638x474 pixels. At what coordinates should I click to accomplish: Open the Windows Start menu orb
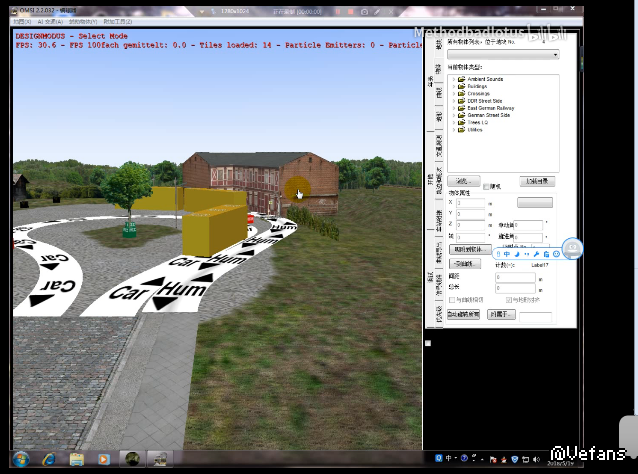(19, 458)
